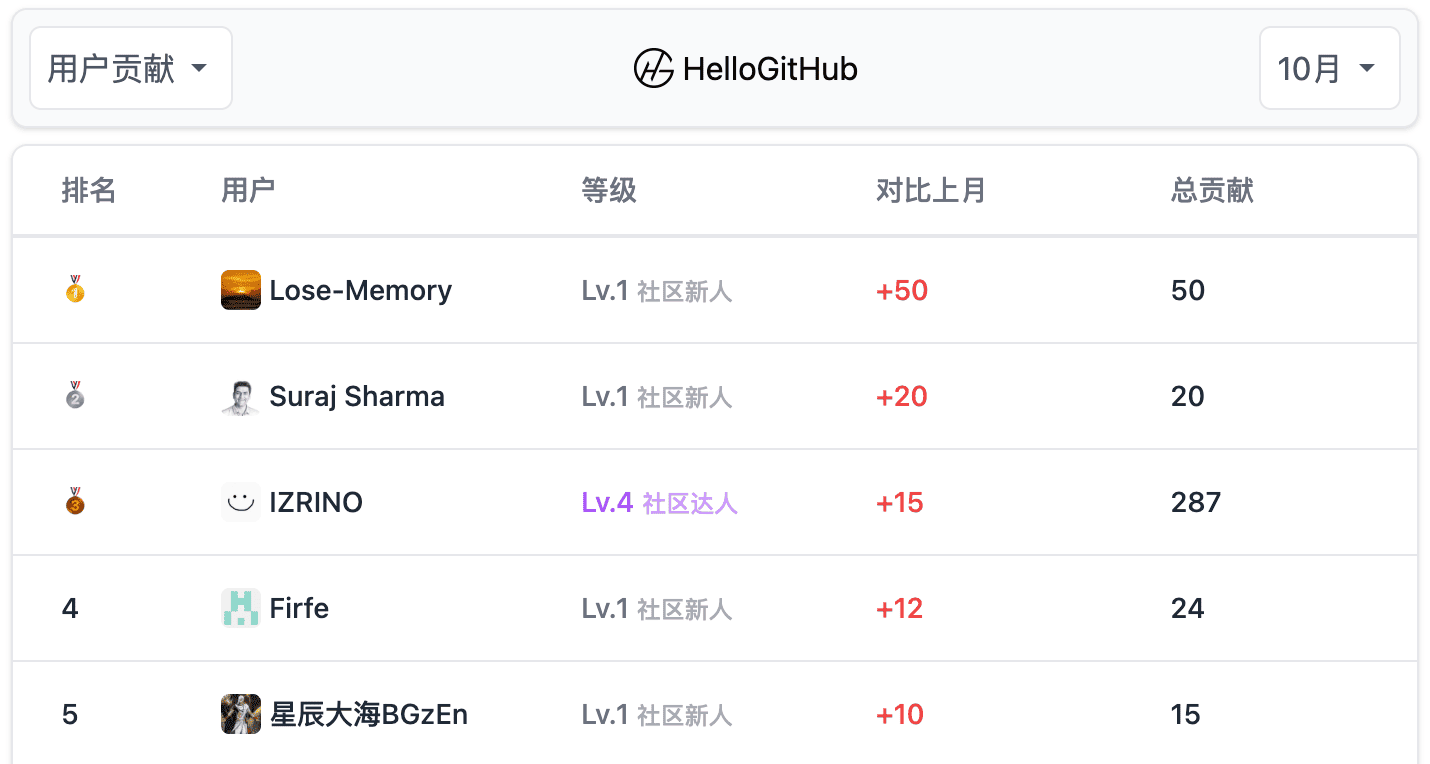Click IZRINO's smiley face avatar

pos(241,502)
